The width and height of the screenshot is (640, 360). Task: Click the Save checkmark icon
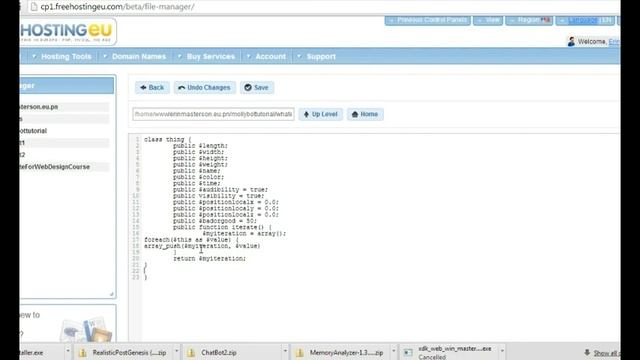pyautogui.click(x=248, y=87)
